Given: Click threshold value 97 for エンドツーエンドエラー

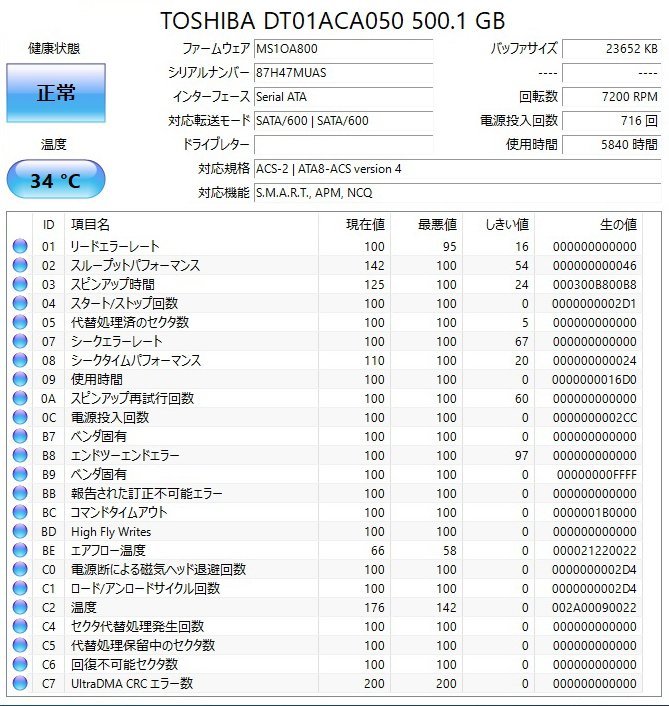Looking at the screenshot, I should (521, 456).
